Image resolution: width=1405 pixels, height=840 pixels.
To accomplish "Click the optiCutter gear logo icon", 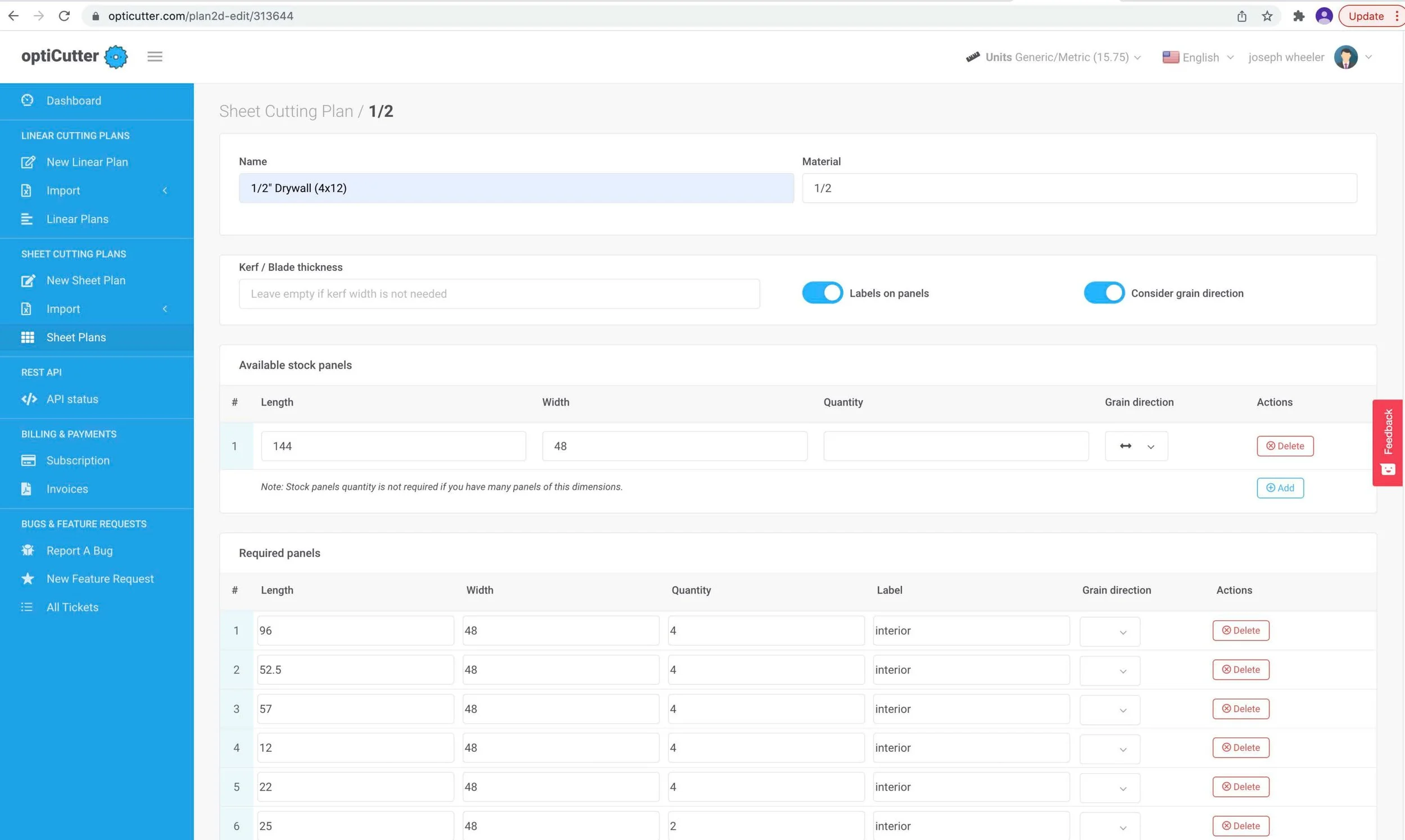I will pos(116,57).
